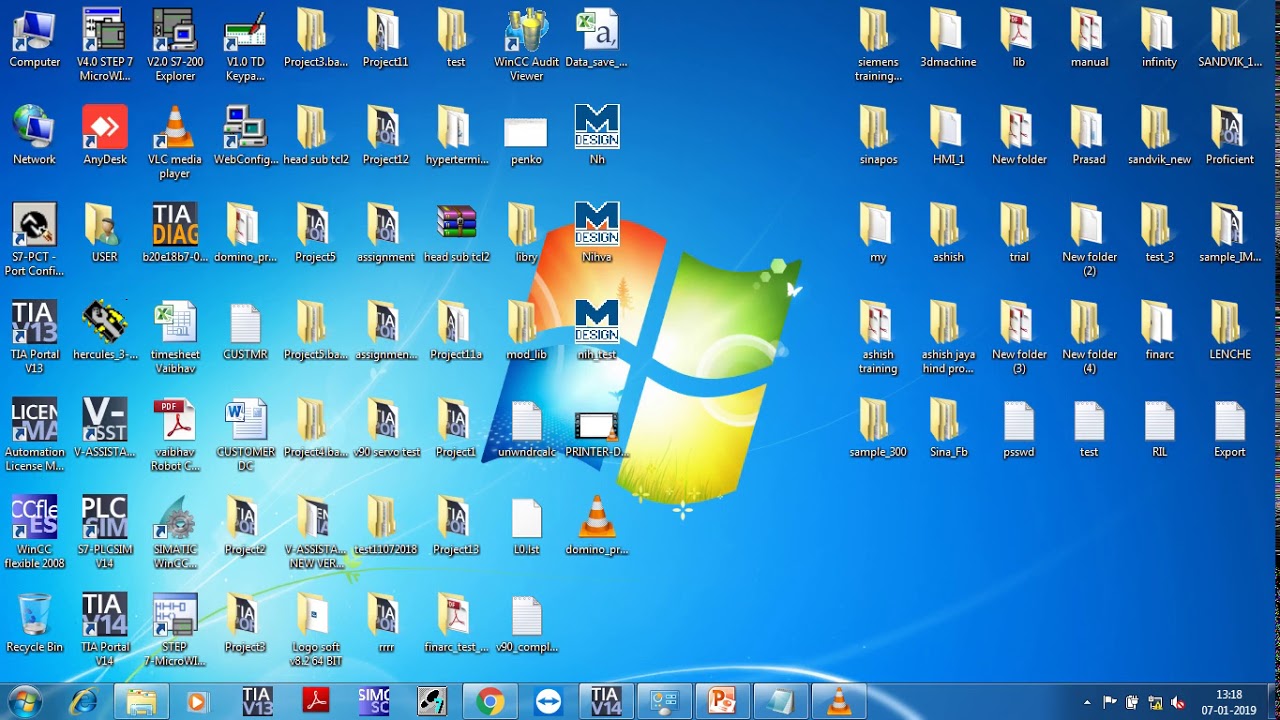Select the SANDVIK_1 folder
1280x720 pixels.
click(x=1230, y=40)
